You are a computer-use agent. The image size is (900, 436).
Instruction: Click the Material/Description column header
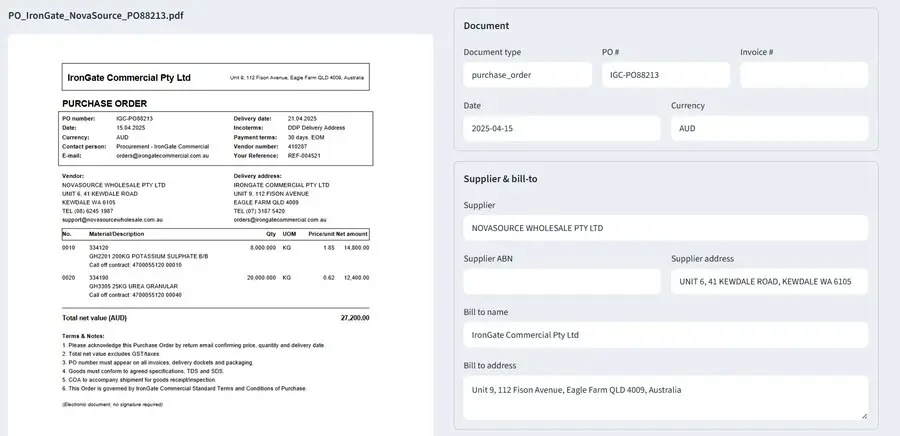pyautogui.click(x=117, y=234)
